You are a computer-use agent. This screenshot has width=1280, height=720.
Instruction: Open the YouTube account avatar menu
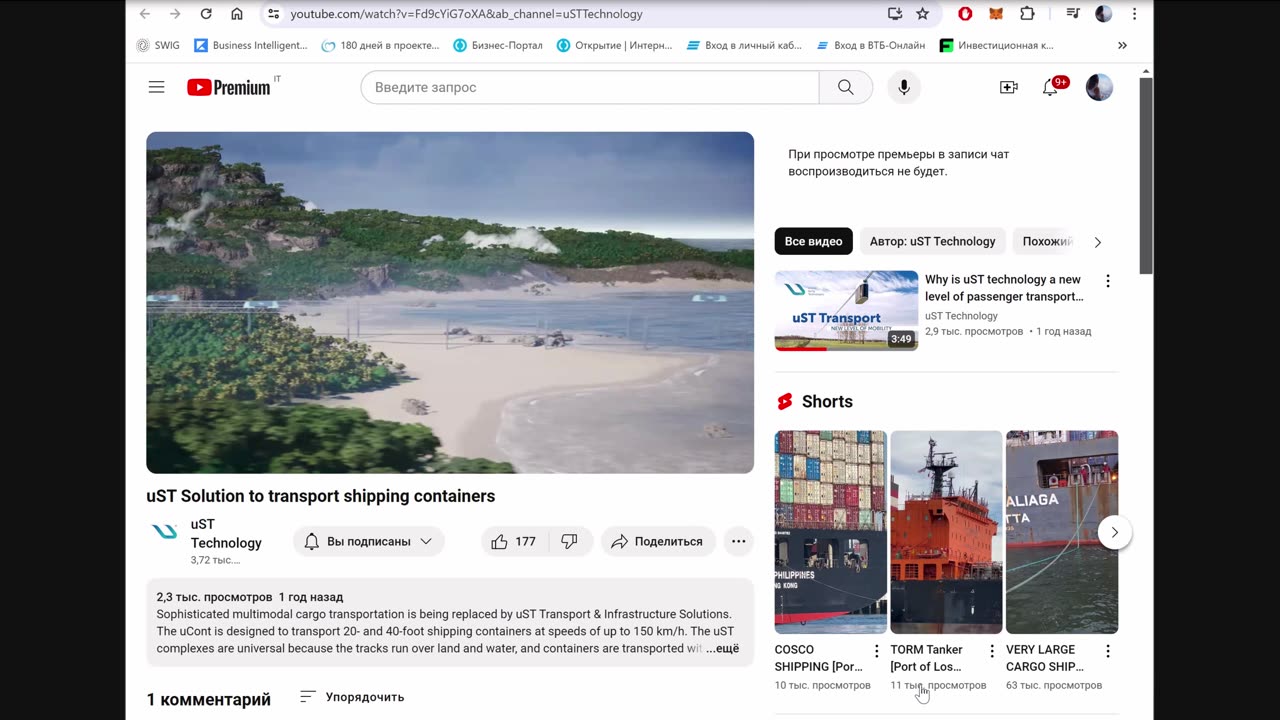pos(1099,87)
